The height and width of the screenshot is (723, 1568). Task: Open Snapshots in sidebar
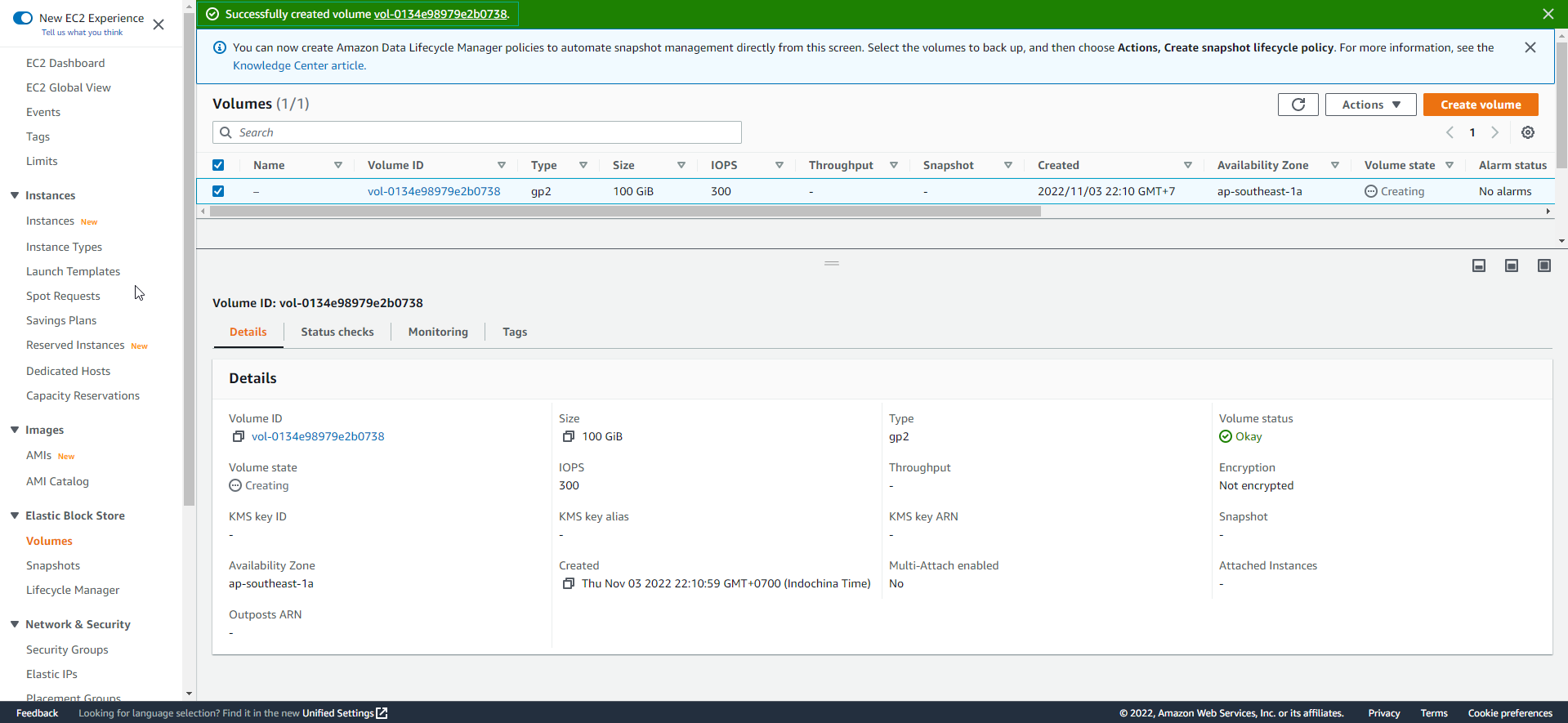[53, 565]
